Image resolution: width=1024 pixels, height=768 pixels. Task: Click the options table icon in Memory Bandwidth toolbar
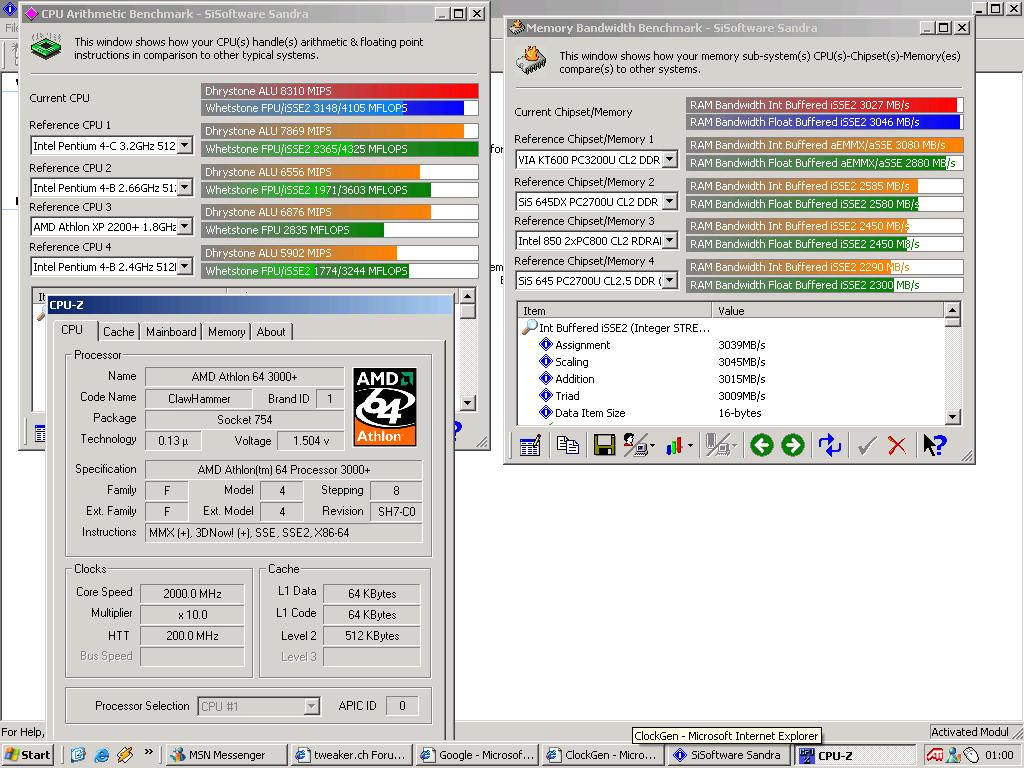click(530, 445)
